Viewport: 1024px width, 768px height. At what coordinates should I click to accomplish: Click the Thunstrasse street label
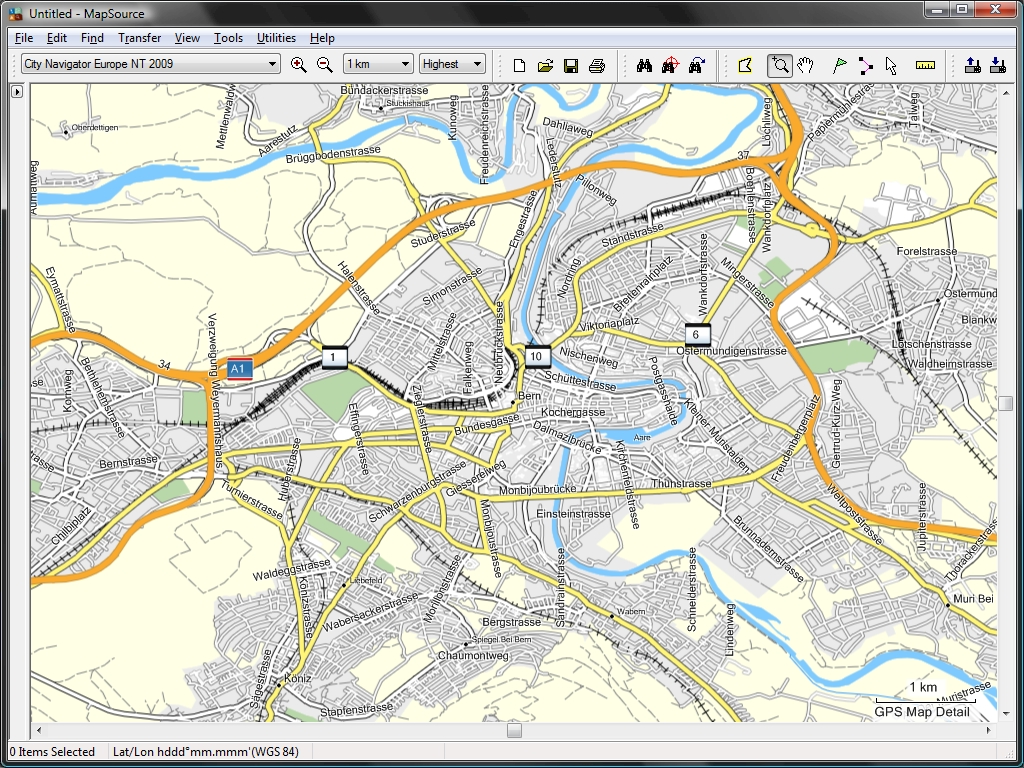(681, 483)
